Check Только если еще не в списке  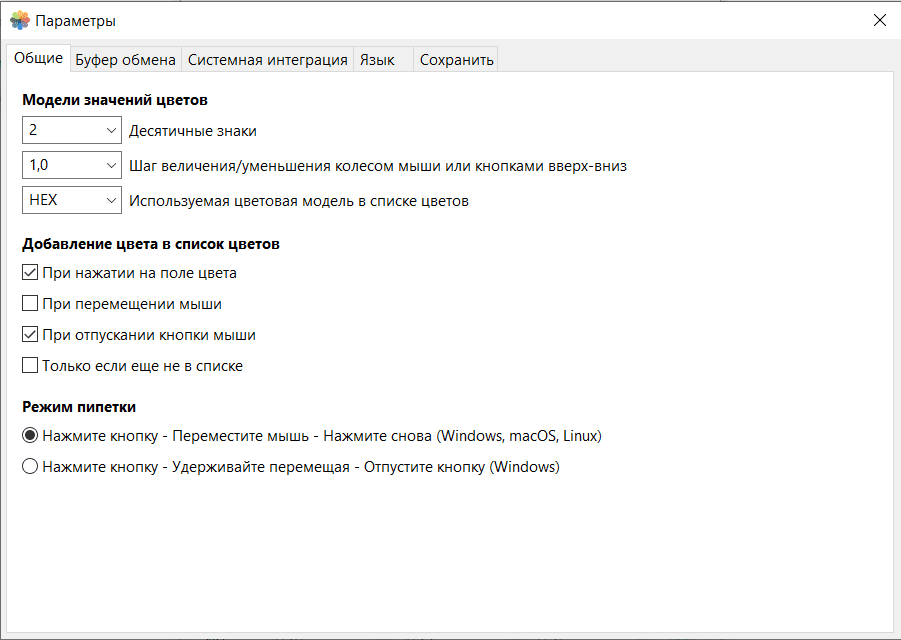coord(31,366)
